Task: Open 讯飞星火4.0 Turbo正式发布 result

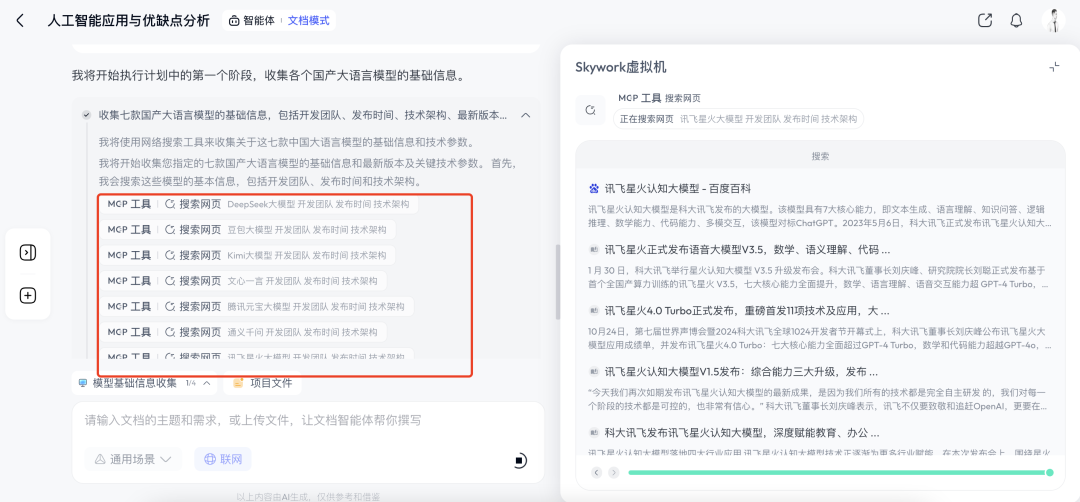Action: click(747, 311)
